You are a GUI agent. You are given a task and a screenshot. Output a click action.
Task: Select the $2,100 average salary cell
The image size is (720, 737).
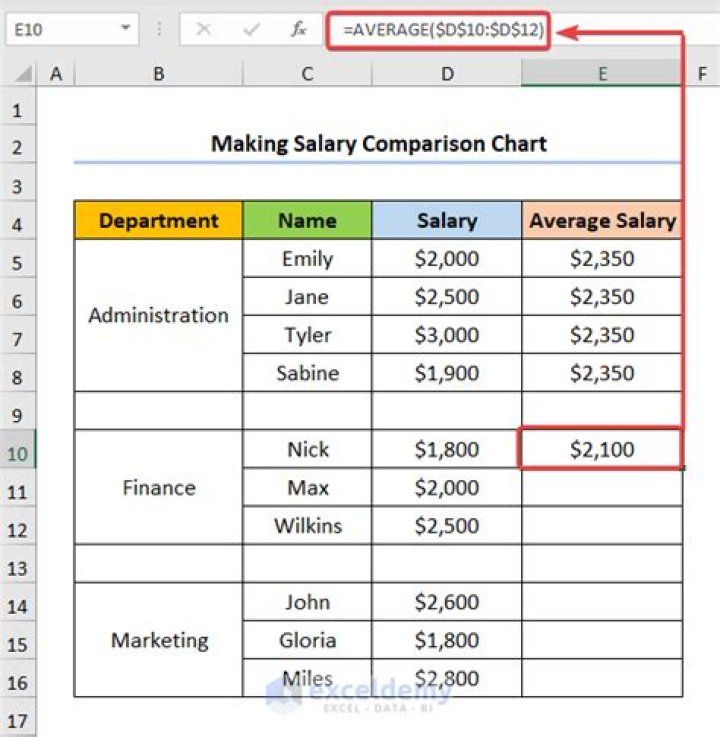pyautogui.click(x=601, y=450)
